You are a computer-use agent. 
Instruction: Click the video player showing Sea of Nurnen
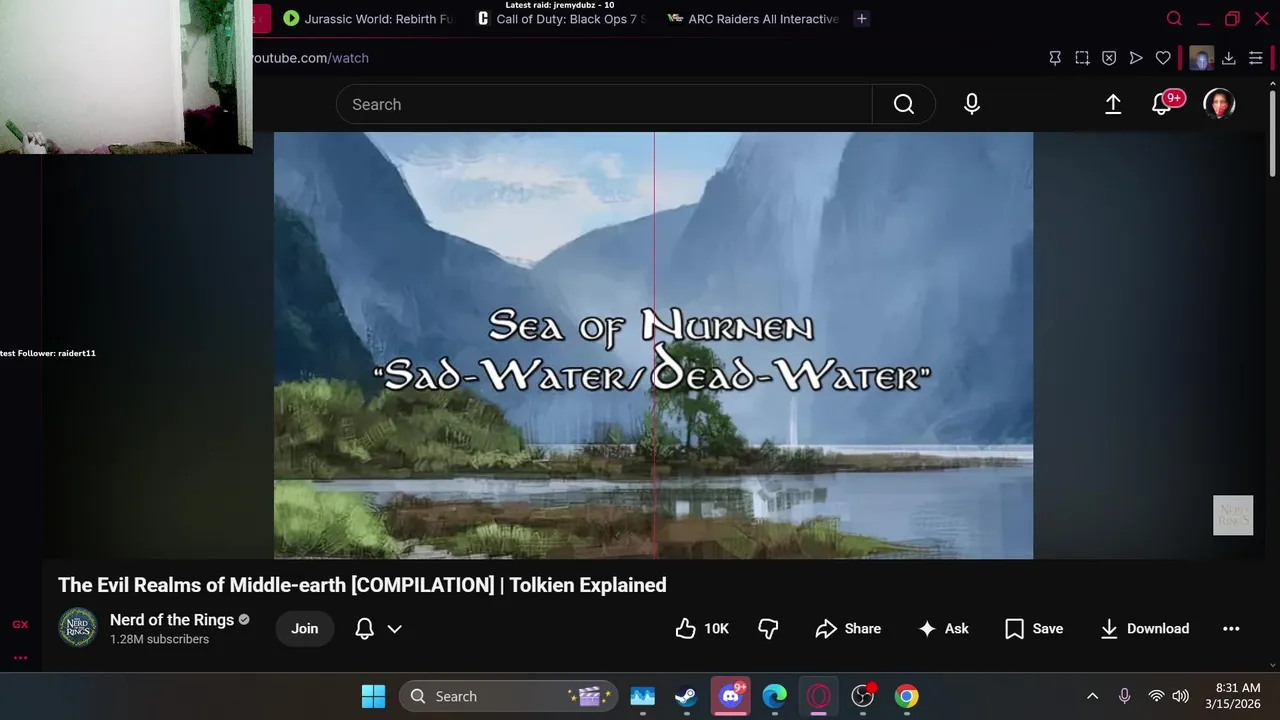[653, 345]
